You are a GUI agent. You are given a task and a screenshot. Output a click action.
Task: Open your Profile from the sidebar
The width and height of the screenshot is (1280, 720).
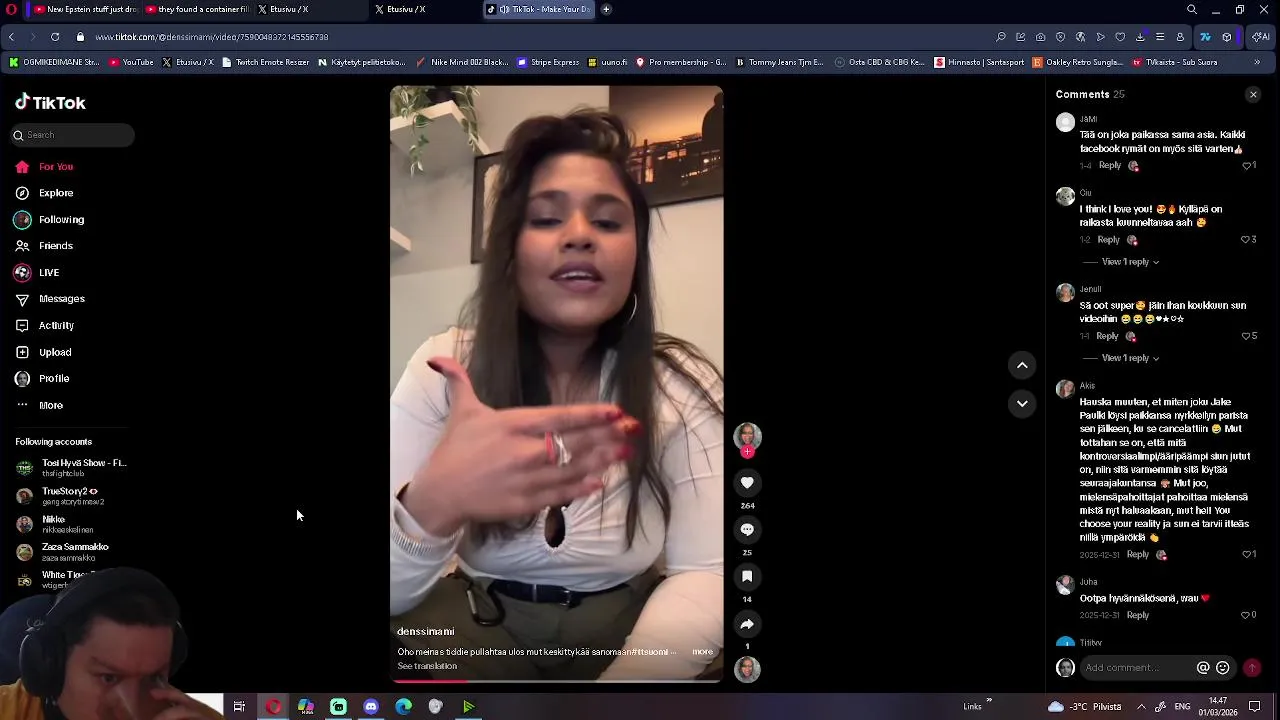tap(43, 379)
